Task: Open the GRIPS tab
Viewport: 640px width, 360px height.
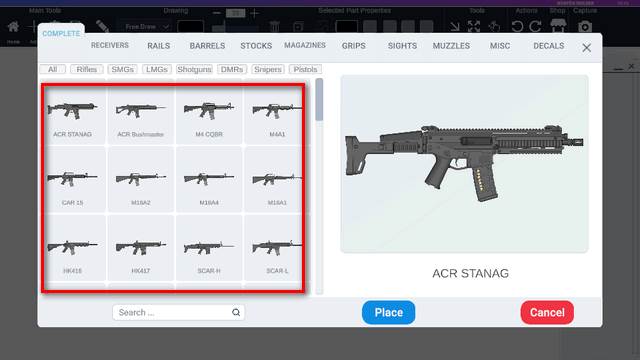Action: tap(354, 46)
